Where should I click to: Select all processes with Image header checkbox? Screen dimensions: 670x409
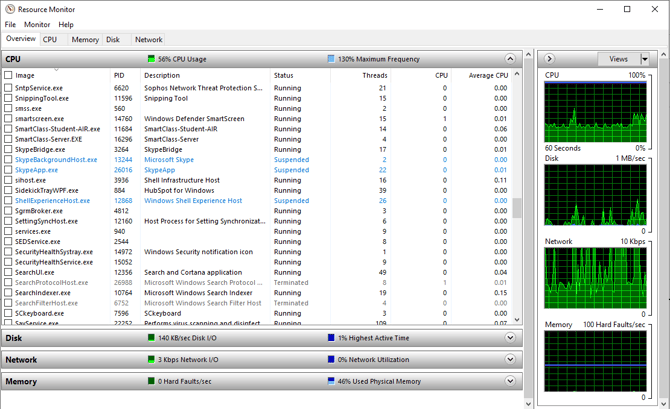pyautogui.click(x=8, y=75)
